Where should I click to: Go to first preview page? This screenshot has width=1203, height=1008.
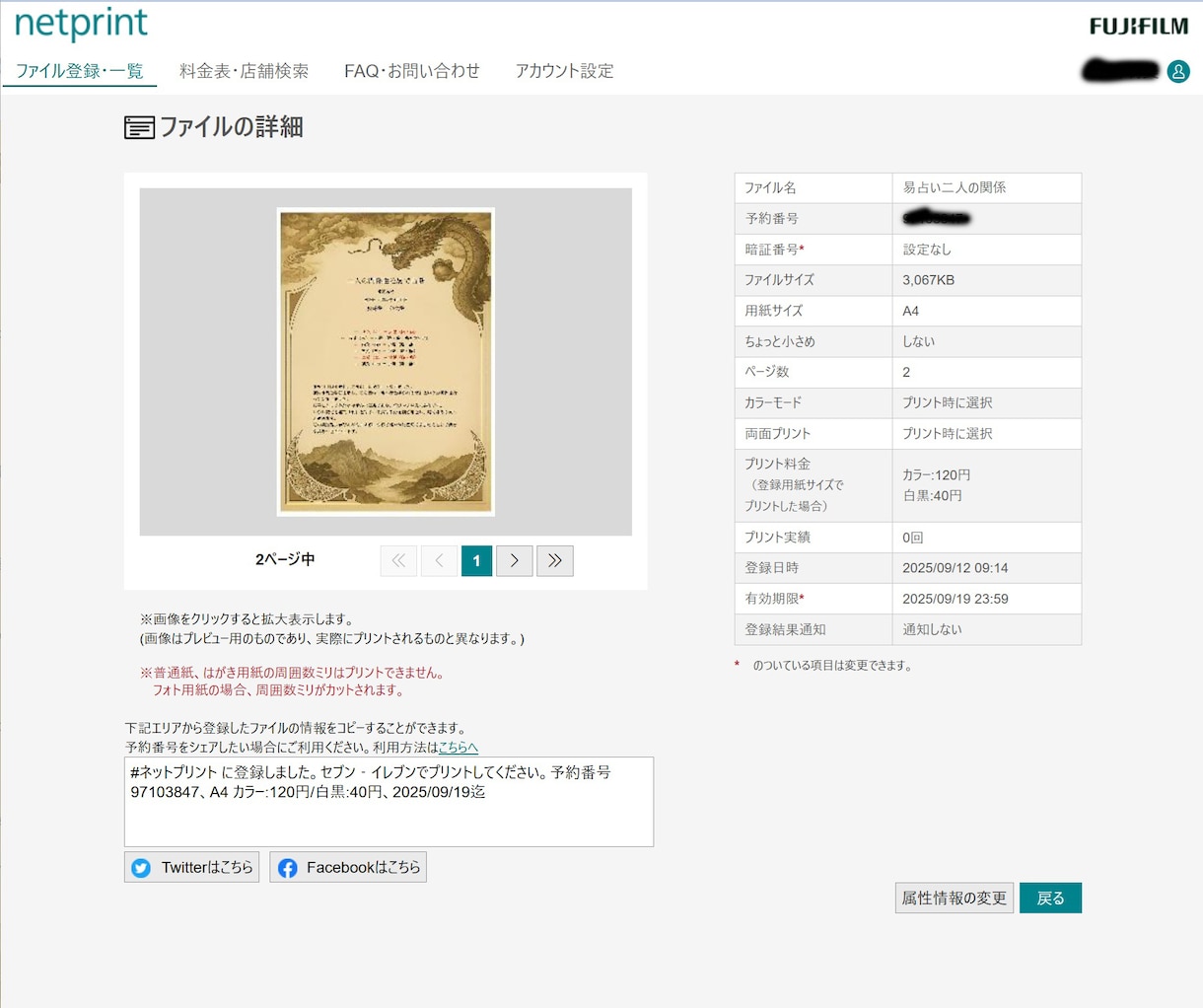[x=398, y=560]
